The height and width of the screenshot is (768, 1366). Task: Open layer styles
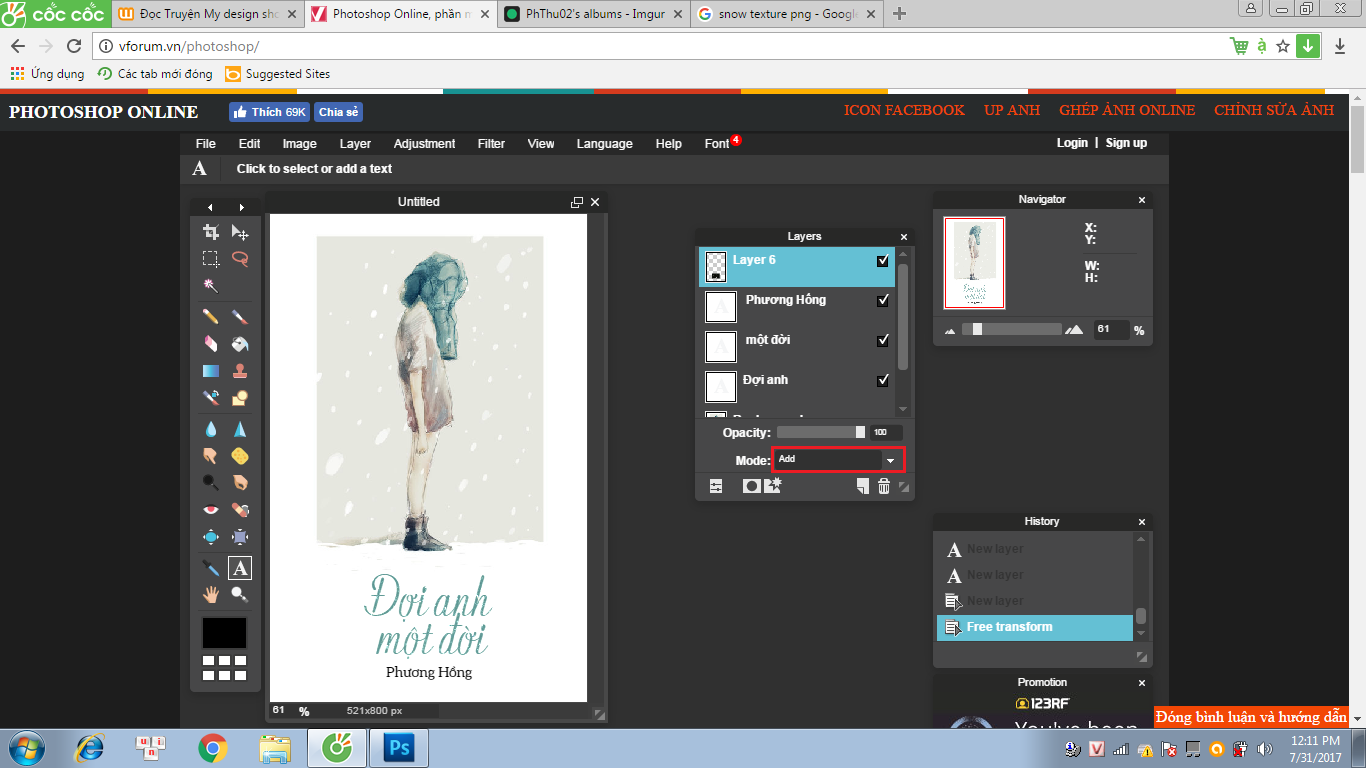point(772,485)
